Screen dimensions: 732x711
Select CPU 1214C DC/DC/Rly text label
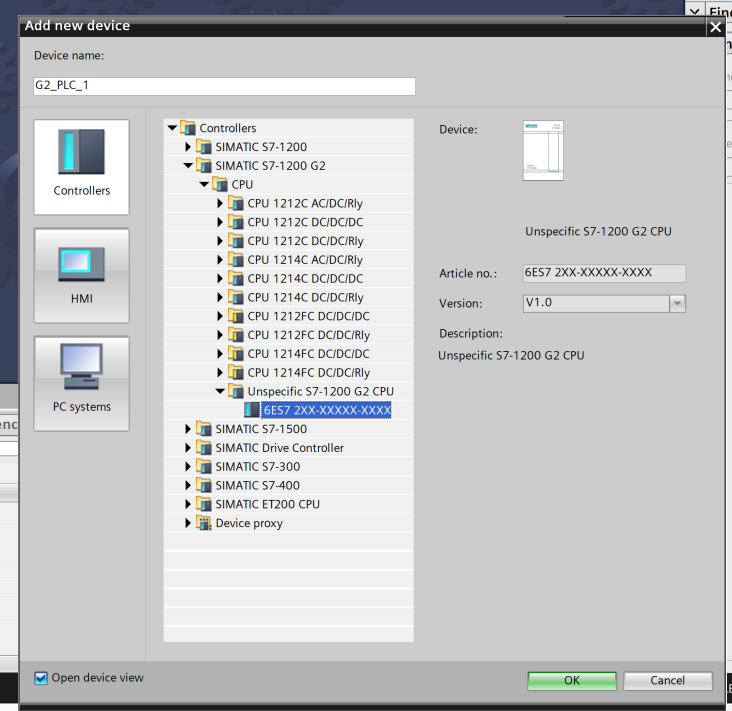(x=305, y=298)
